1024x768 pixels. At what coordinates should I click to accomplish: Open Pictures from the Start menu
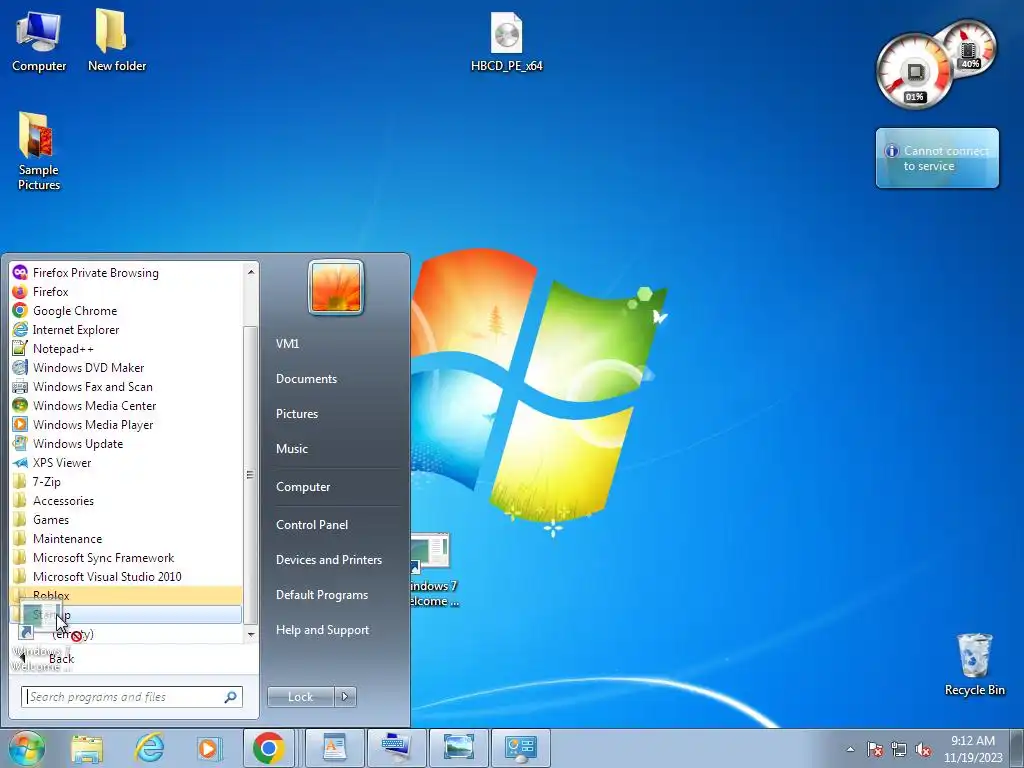click(x=297, y=414)
